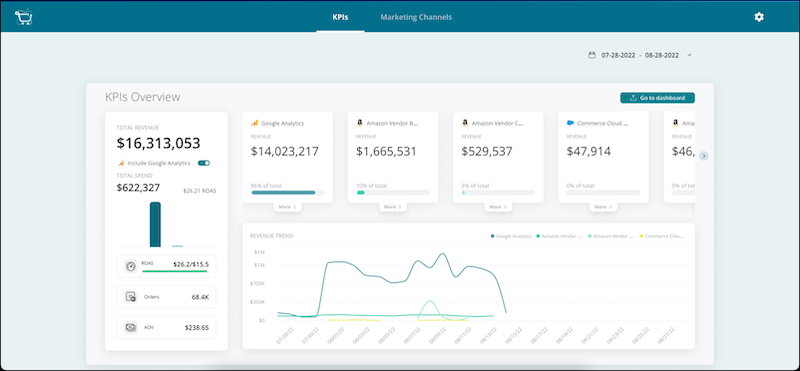Screen dimensions: 800x371
Task: Open the settings gear icon
Action: click(759, 17)
